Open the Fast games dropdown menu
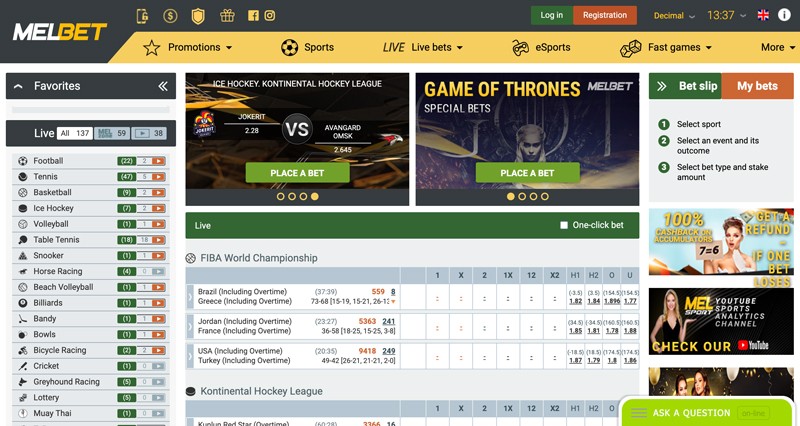The image size is (800, 426). tap(666, 48)
